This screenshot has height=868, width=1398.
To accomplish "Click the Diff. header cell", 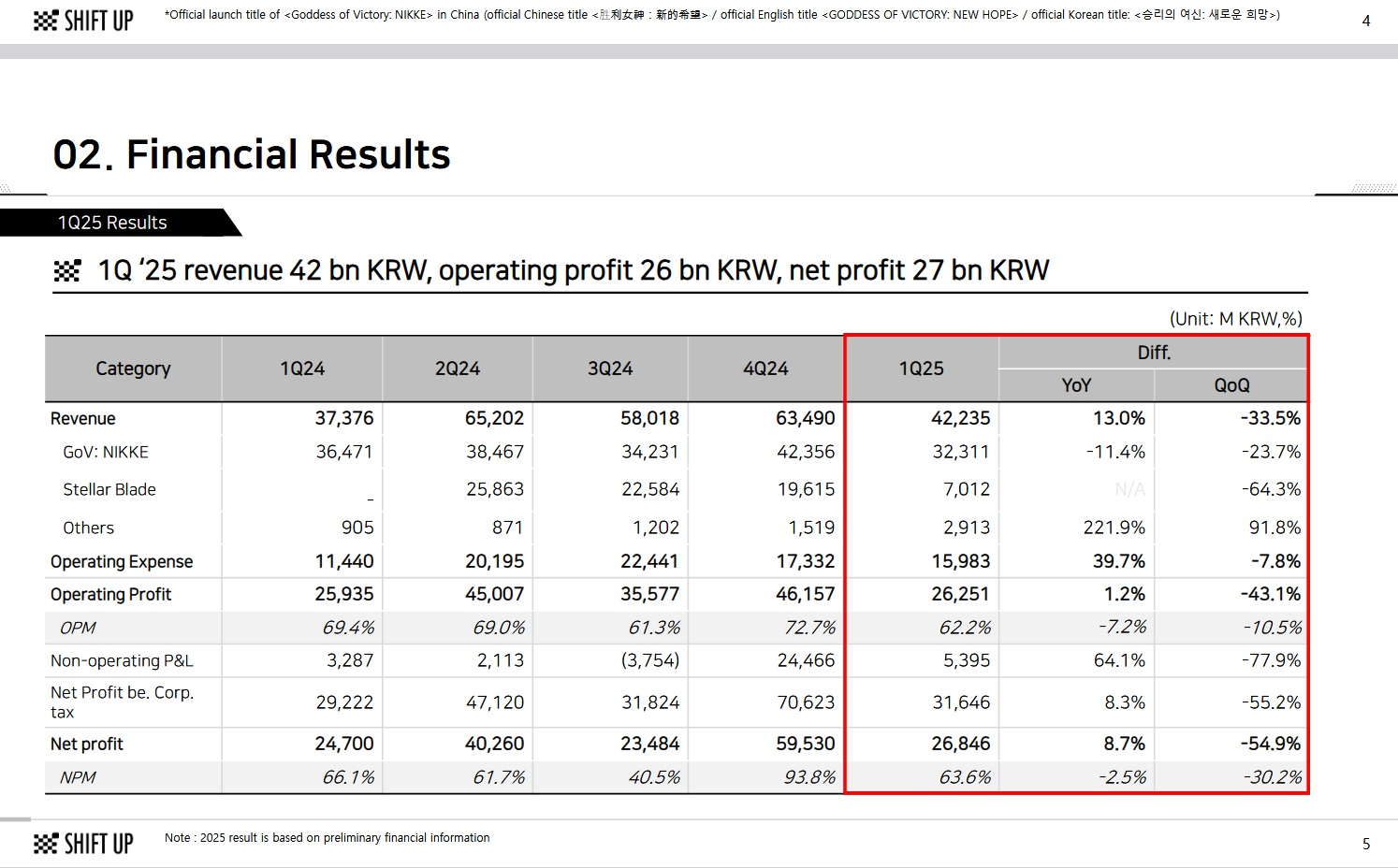I will click(x=1154, y=353).
